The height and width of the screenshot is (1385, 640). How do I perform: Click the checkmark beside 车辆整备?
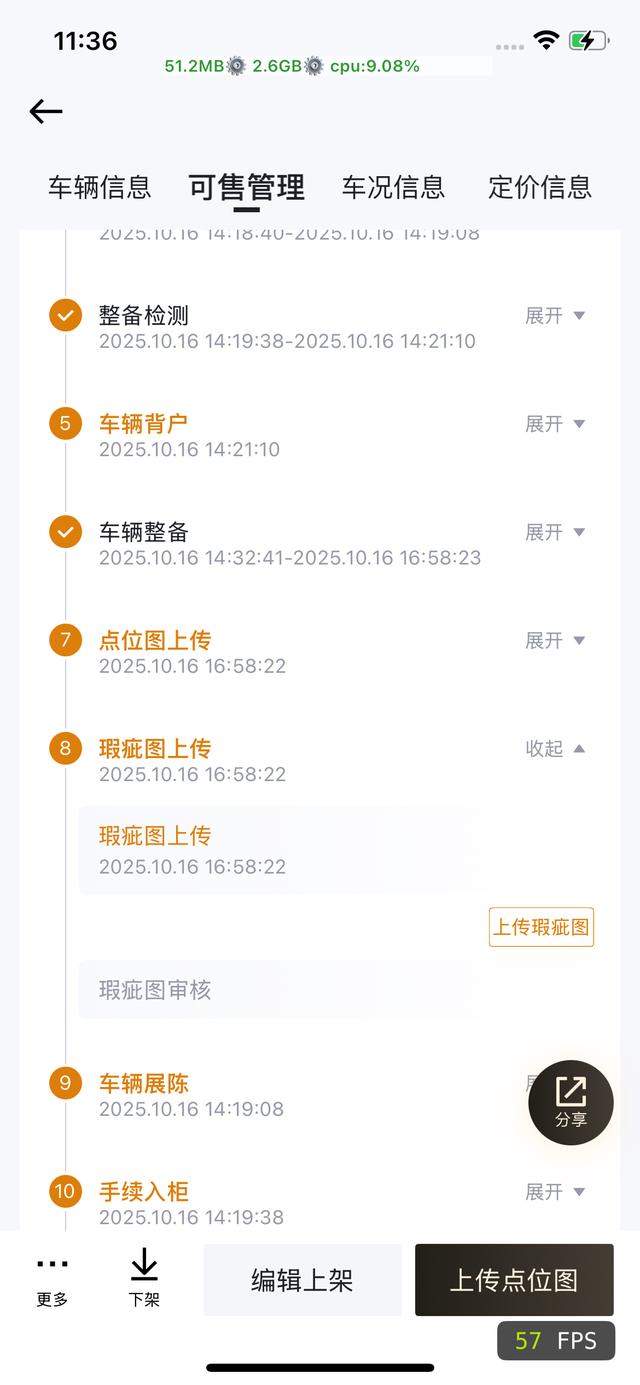pos(65,531)
